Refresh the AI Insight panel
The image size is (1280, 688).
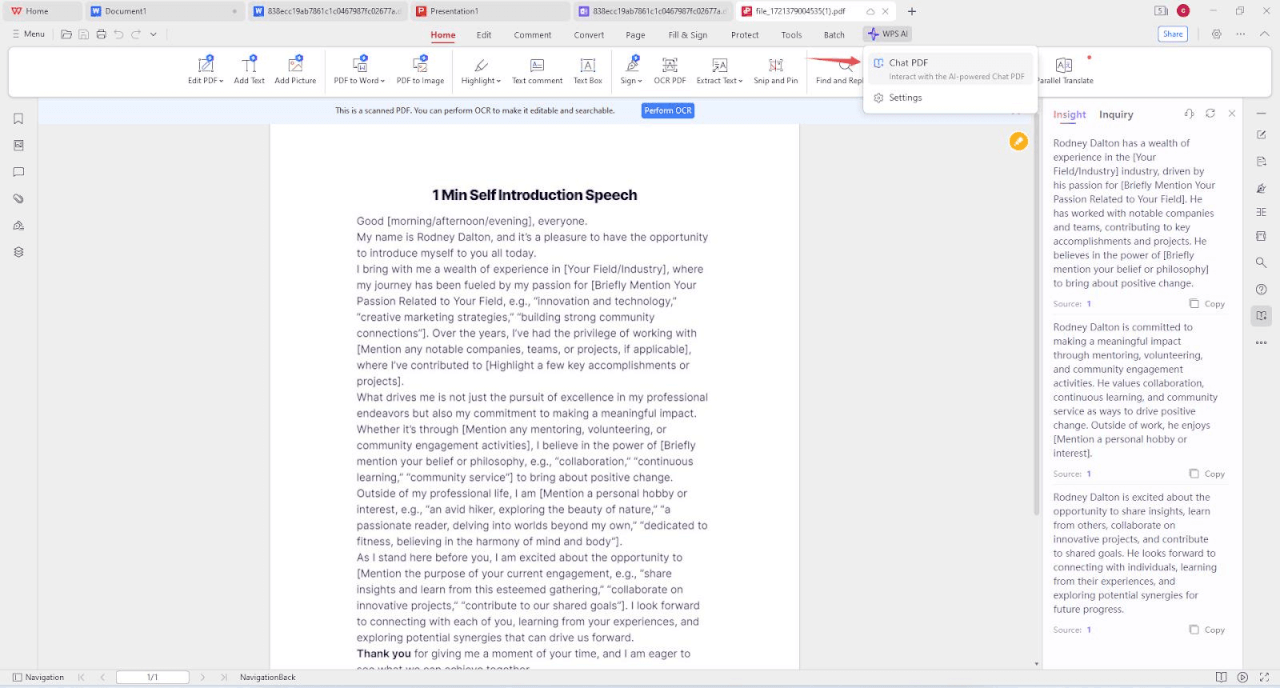point(1210,114)
